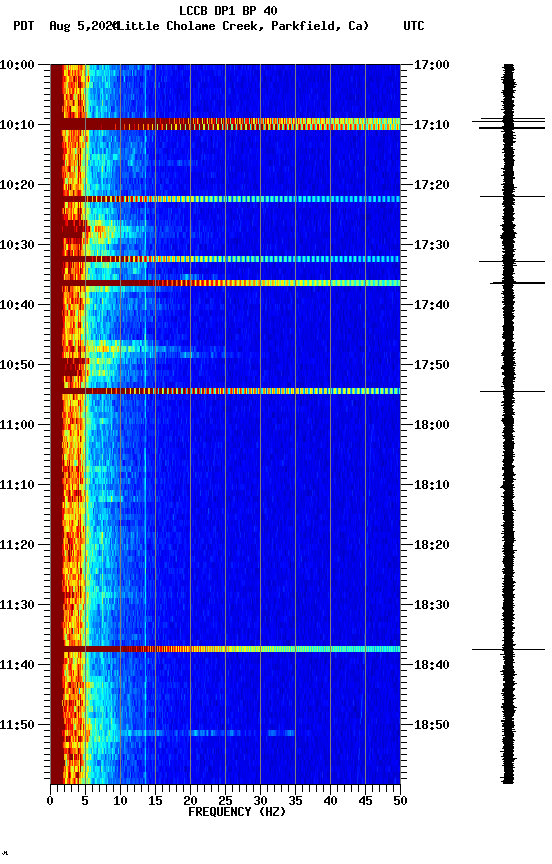Click 'Little Cholame Creek, Parkfield, Ca' subtitle
552x864 pixels.
[243, 26]
